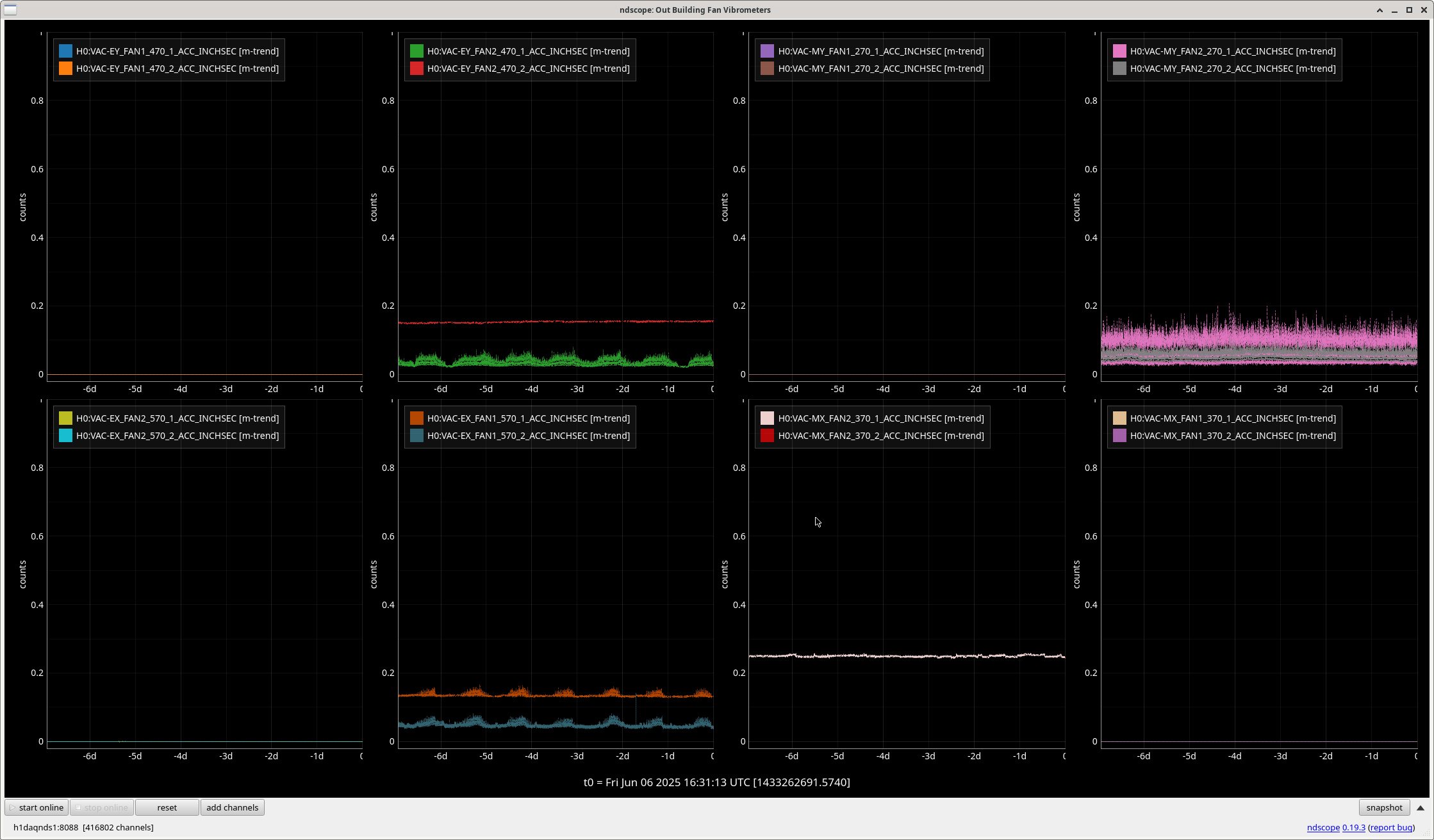The width and height of the screenshot is (1434, 840).
Task: Reset the plot view
Action: tap(167, 807)
